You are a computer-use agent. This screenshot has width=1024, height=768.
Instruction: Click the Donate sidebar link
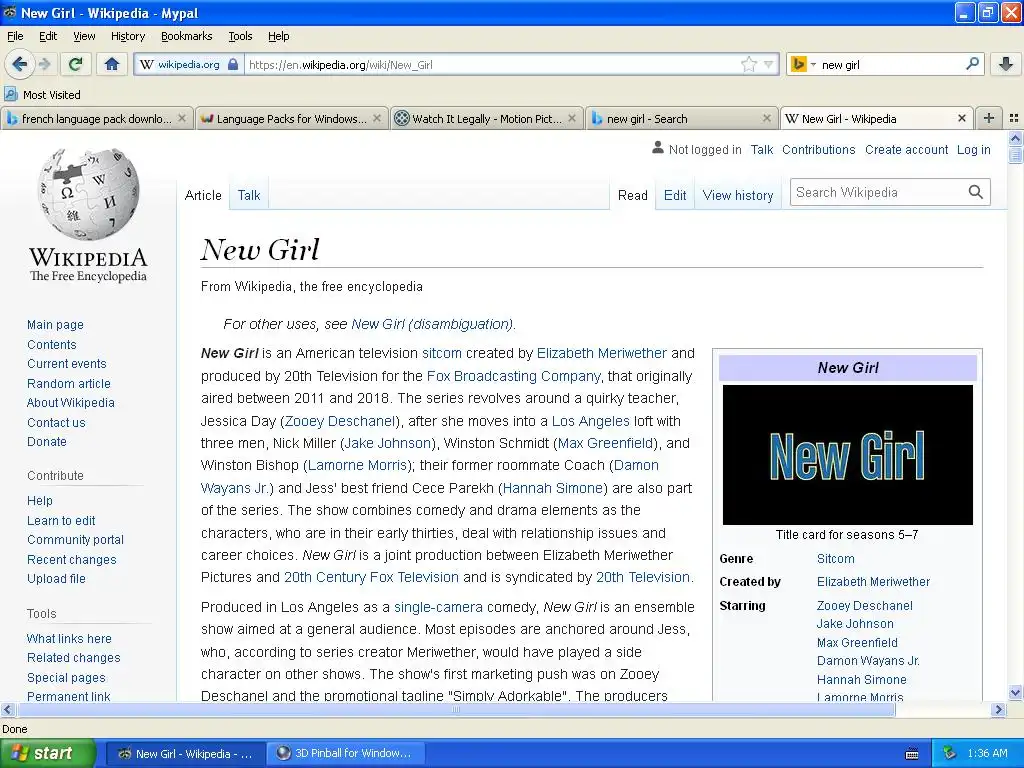pyautogui.click(x=46, y=441)
